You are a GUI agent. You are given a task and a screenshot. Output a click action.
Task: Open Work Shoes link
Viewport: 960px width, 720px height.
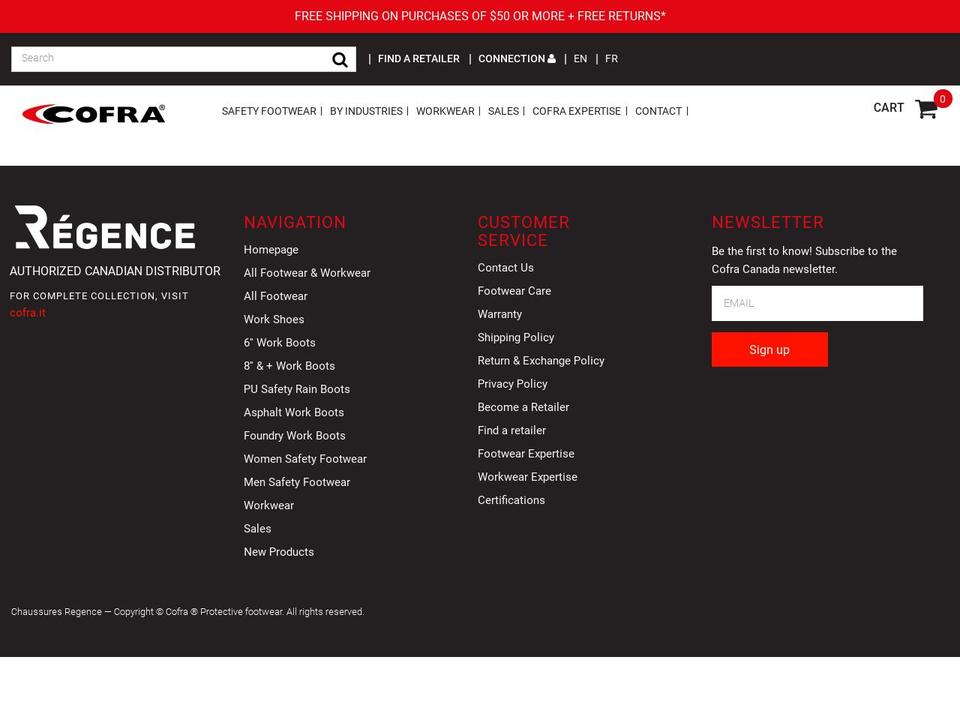tap(274, 320)
